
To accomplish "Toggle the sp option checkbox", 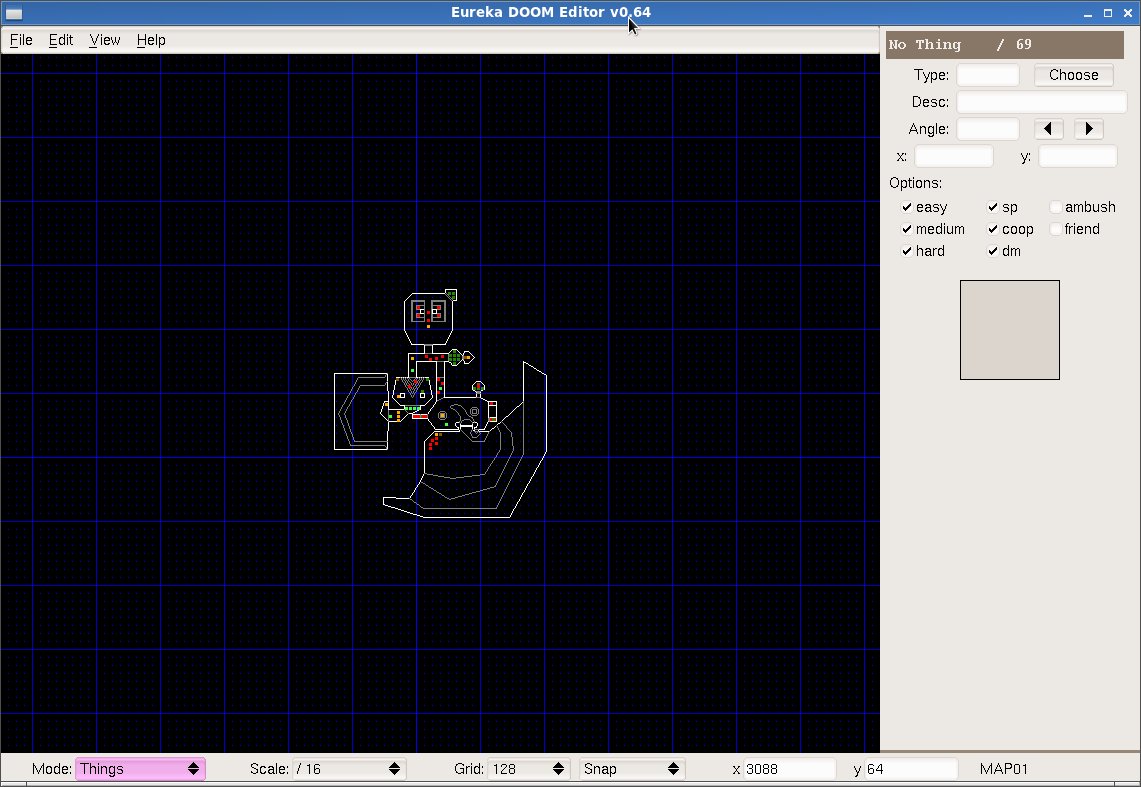I will tap(993, 207).
